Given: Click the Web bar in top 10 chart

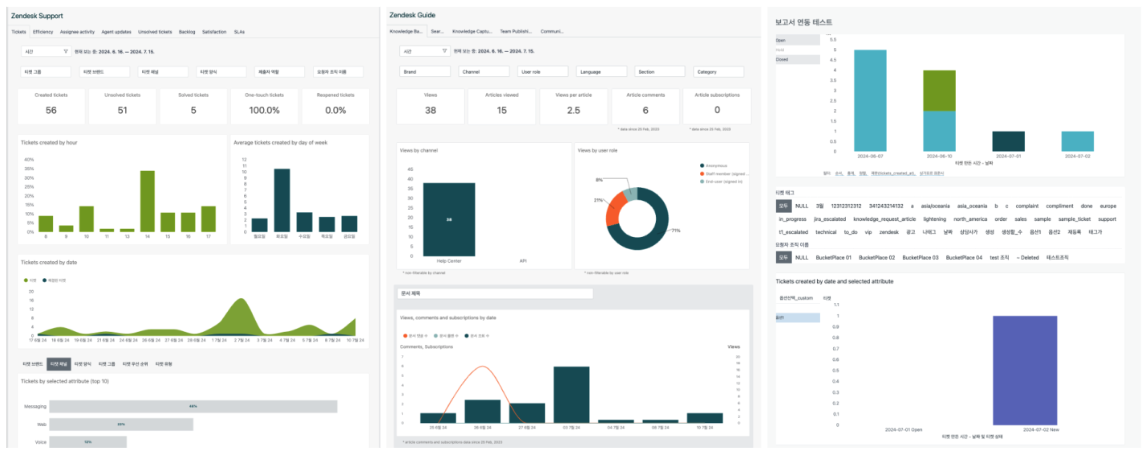Looking at the screenshot, I should 122,424.
